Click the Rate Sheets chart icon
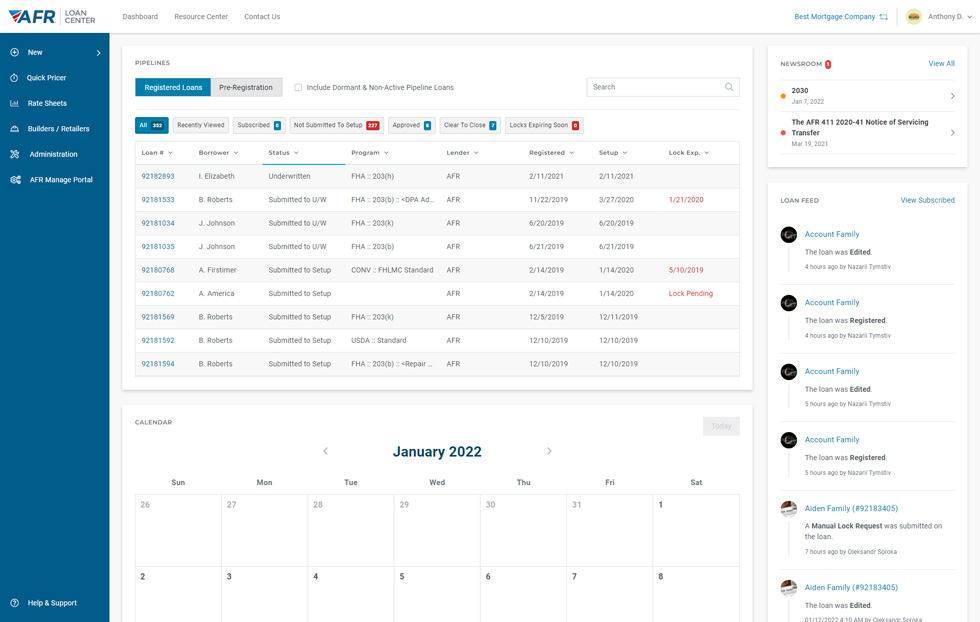The height and width of the screenshot is (622, 980). [x=14, y=103]
